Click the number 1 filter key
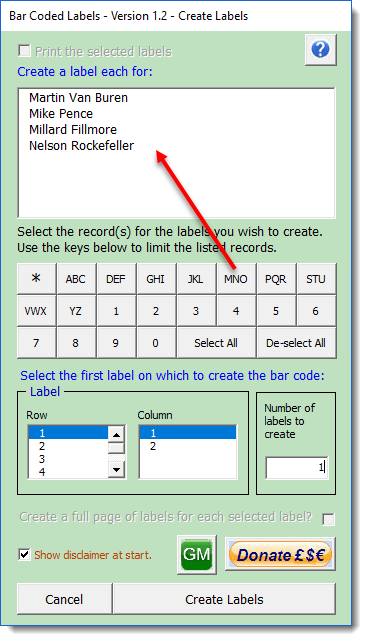The image size is (367, 641). [x=116, y=311]
